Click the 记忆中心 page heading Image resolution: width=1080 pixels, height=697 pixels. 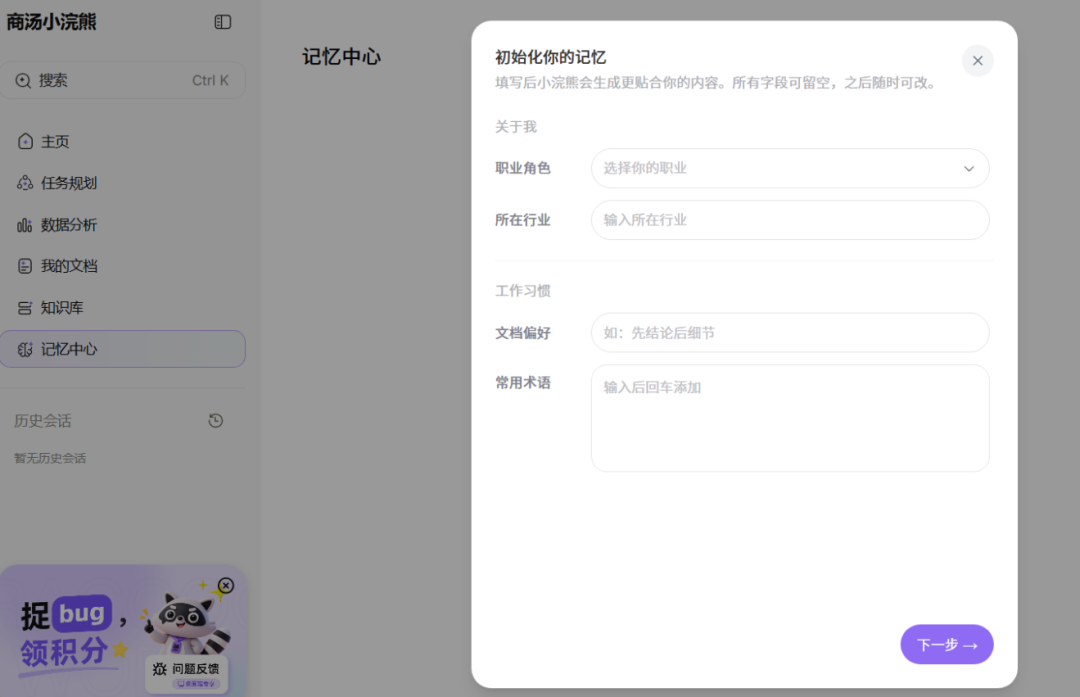pyautogui.click(x=342, y=56)
